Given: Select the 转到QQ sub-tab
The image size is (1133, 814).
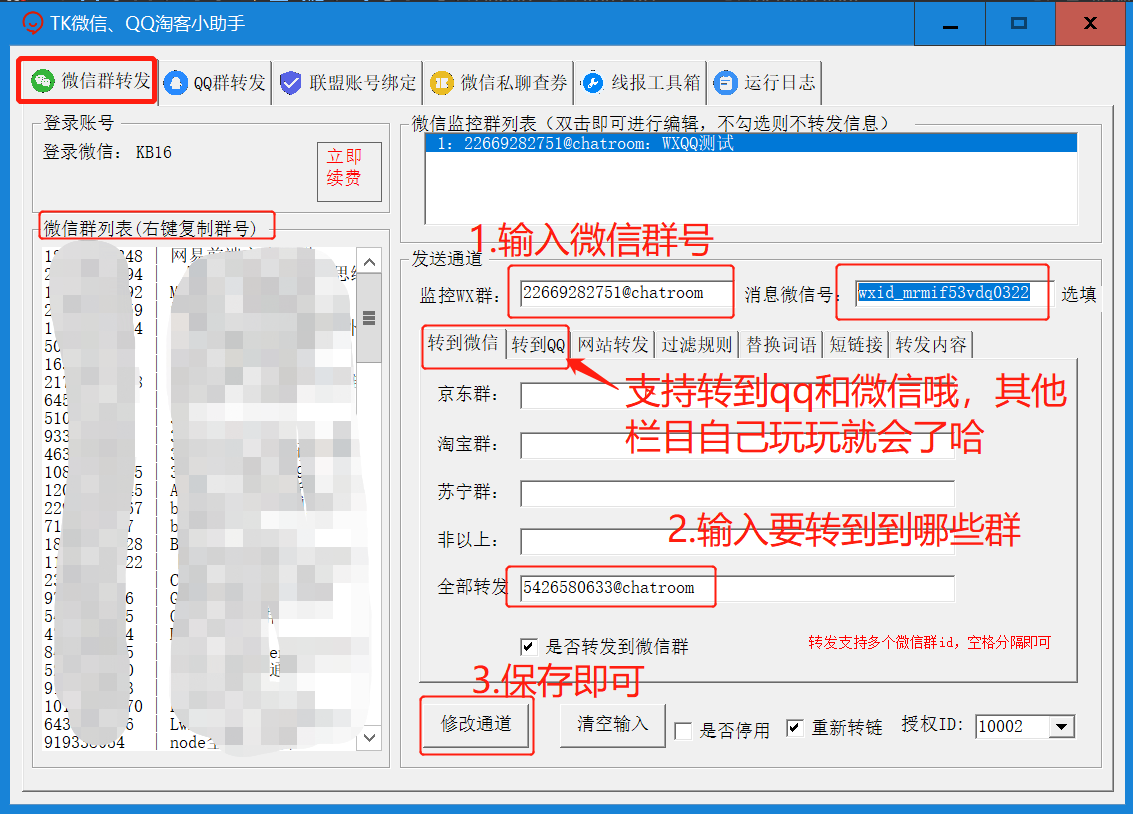Looking at the screenshot, I should 538,345.
